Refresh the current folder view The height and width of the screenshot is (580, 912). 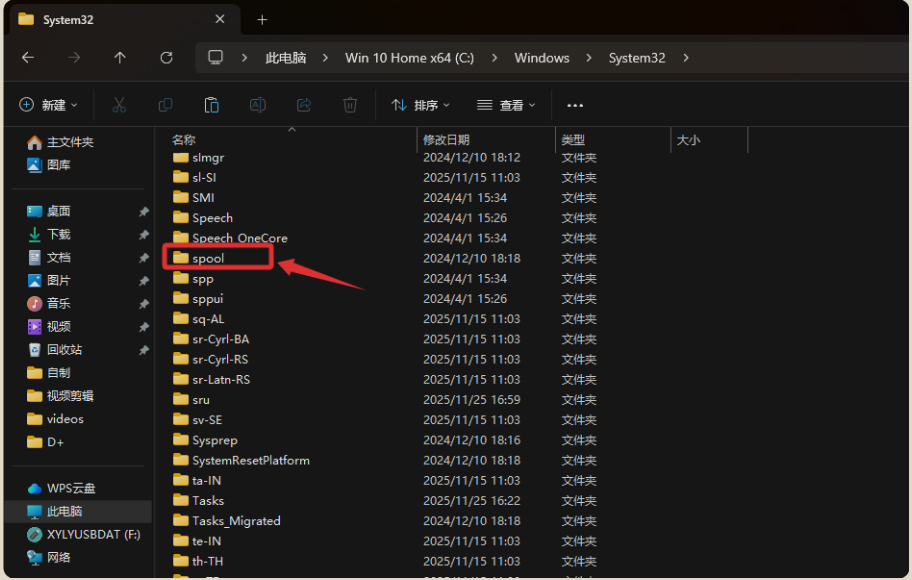pyautogui.click(x=166, y=58)
